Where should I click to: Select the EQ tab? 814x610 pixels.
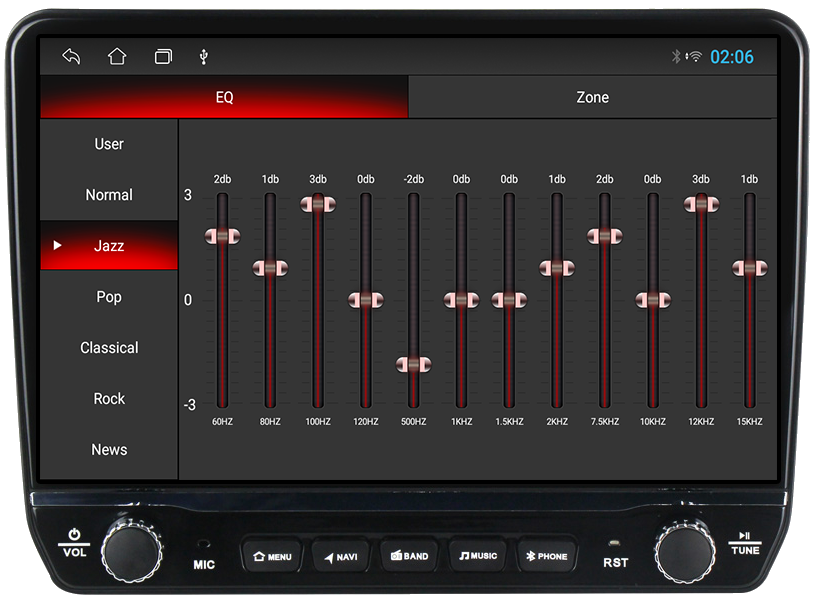point(224,98)
